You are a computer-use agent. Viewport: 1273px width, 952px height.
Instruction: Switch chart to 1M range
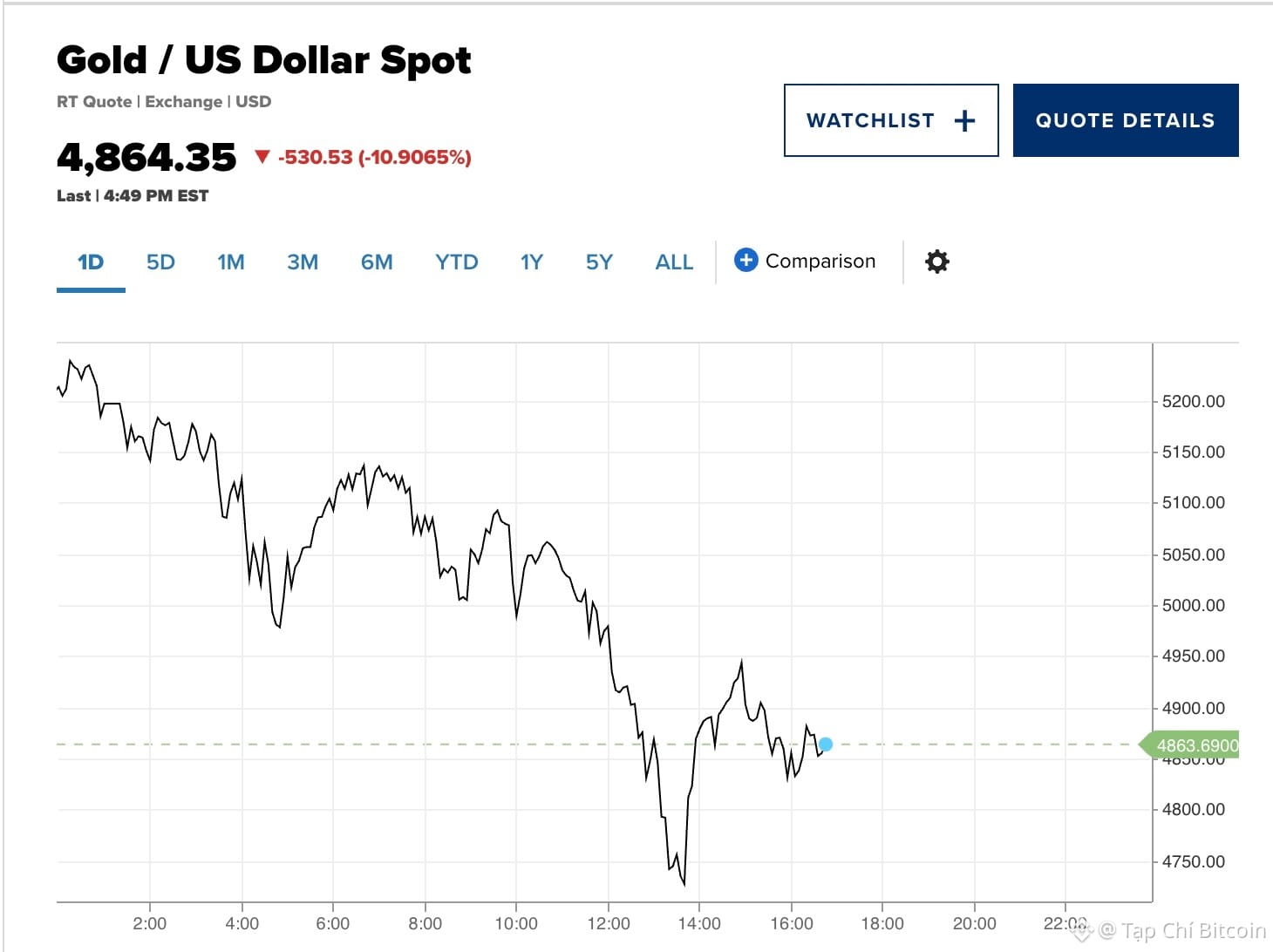231,262
